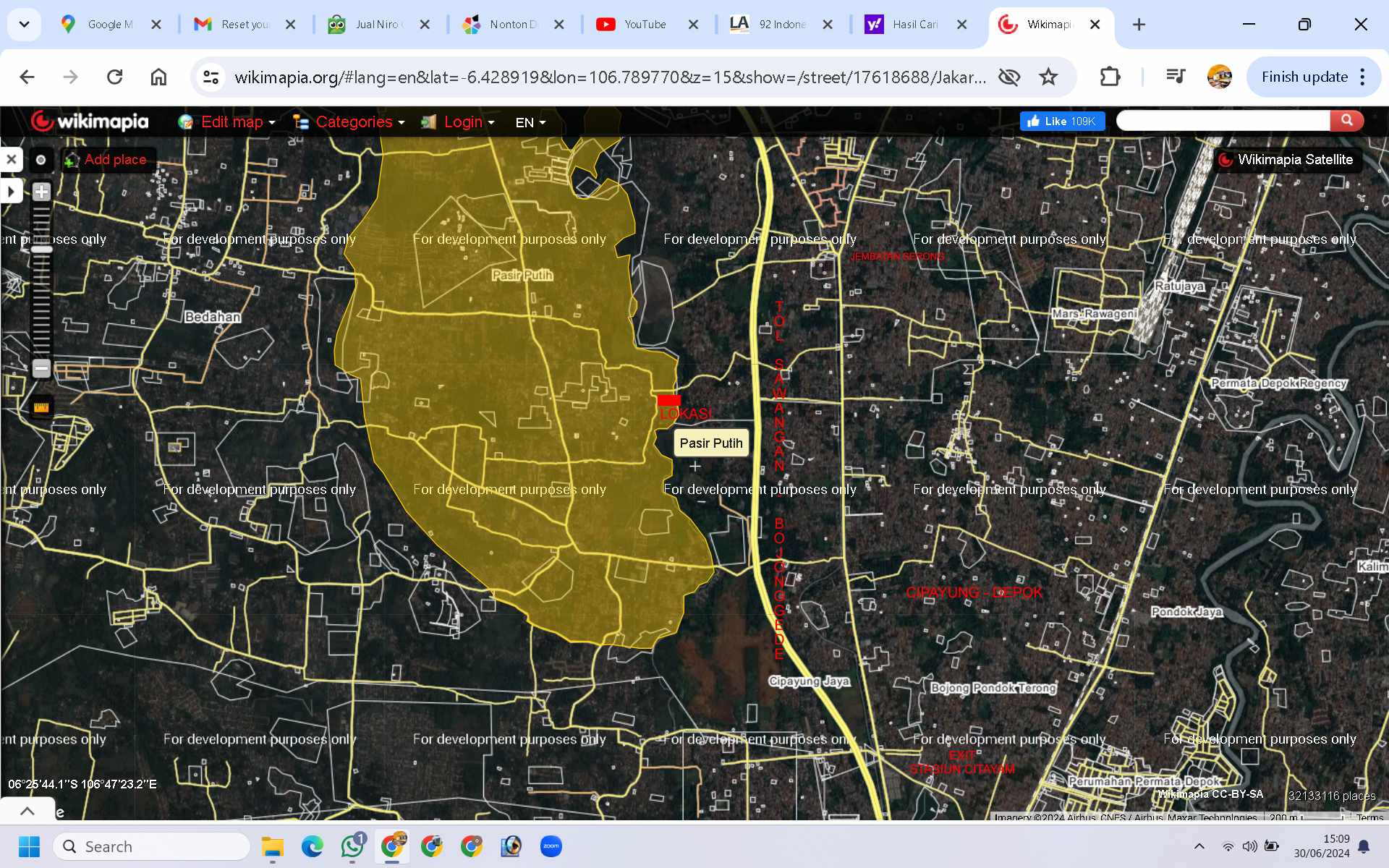The height and width of the screenshot is (868, 1389).
Task: Switch to the YouTube tab
Action: point(644,25)
